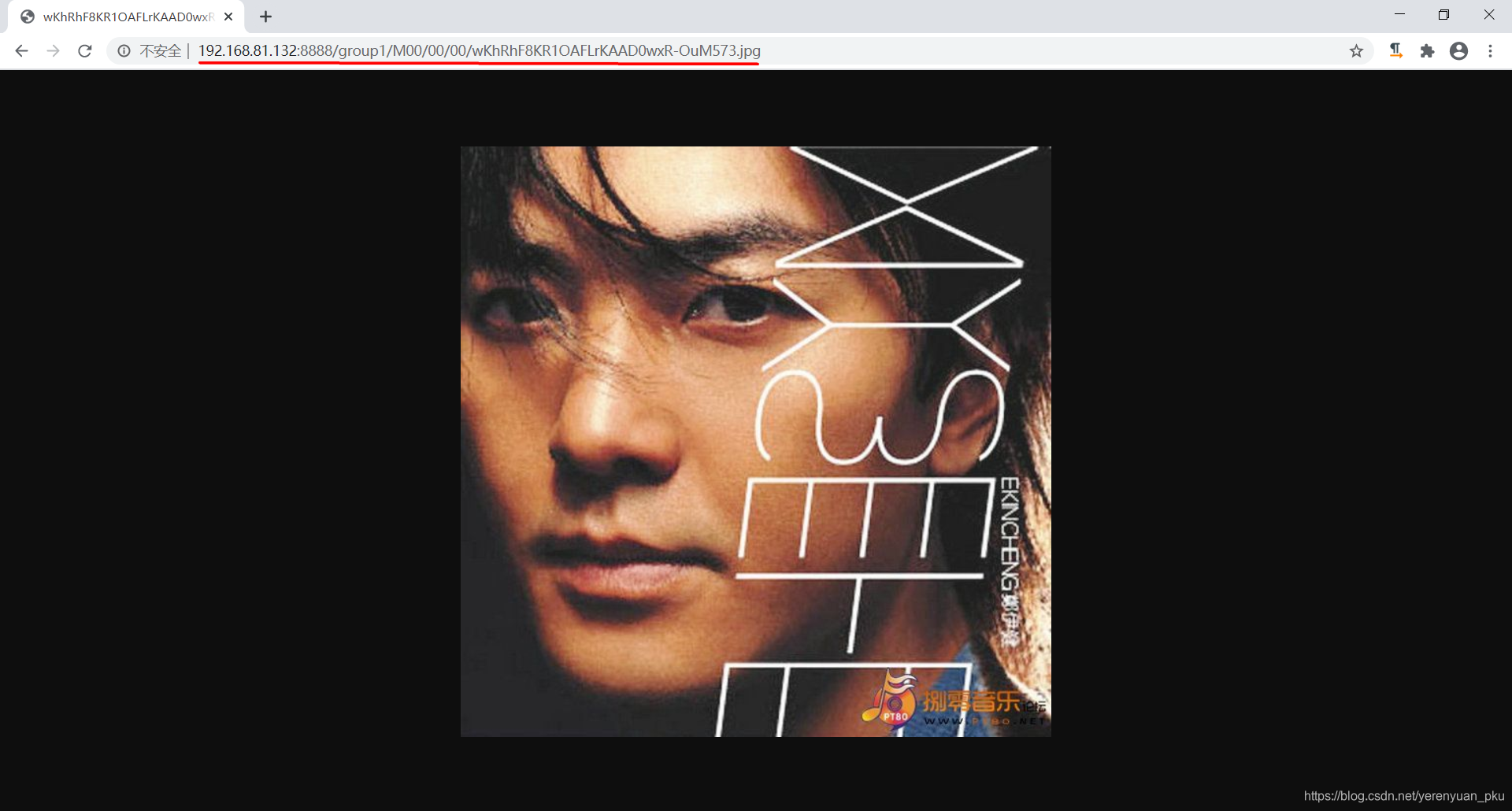This screenshot has height=811, width=1512.
Task: Open the Chrome three-dot menu
Action: (x=1490, y=51)
